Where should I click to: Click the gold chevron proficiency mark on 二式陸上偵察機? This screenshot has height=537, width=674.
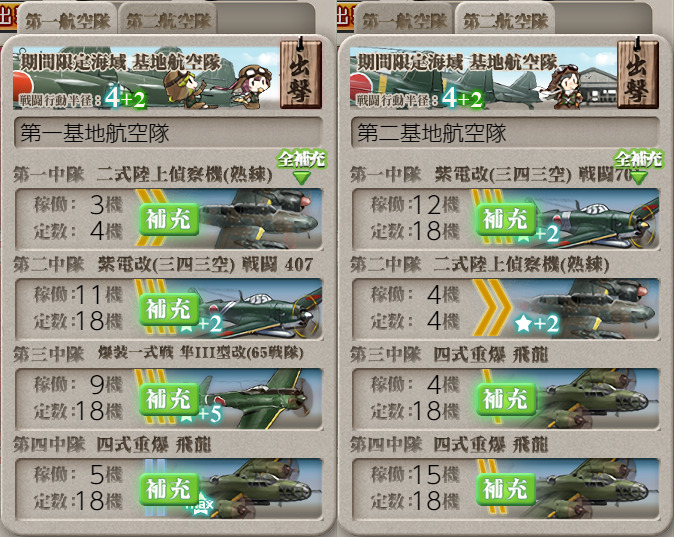(492, 308)
